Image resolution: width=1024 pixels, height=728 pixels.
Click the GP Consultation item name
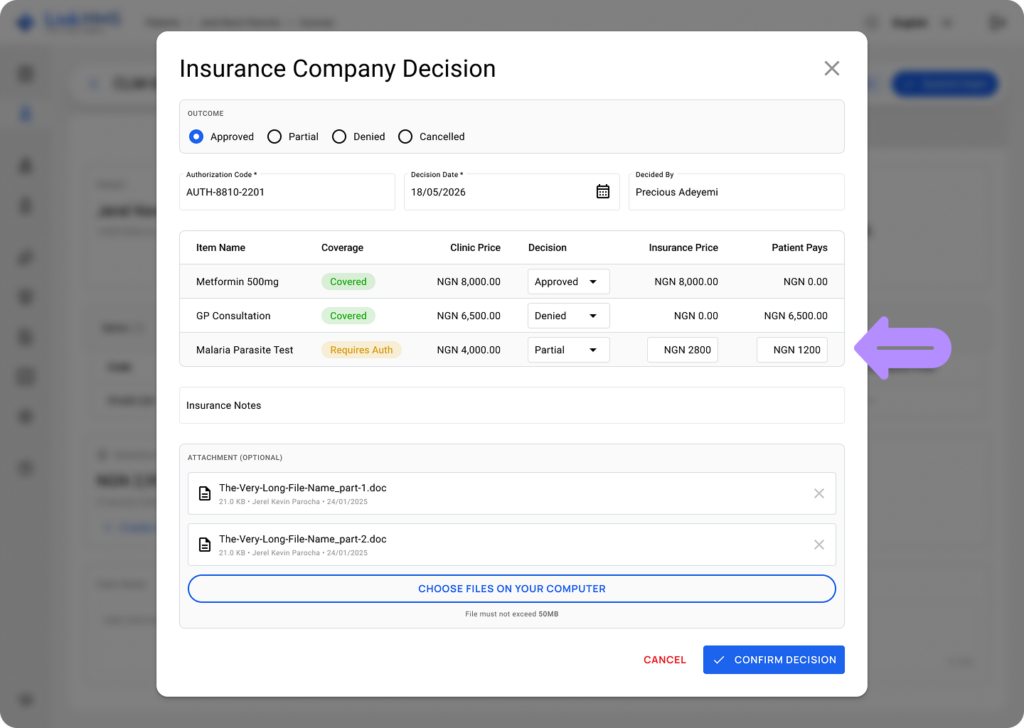[x=233, y=315]
